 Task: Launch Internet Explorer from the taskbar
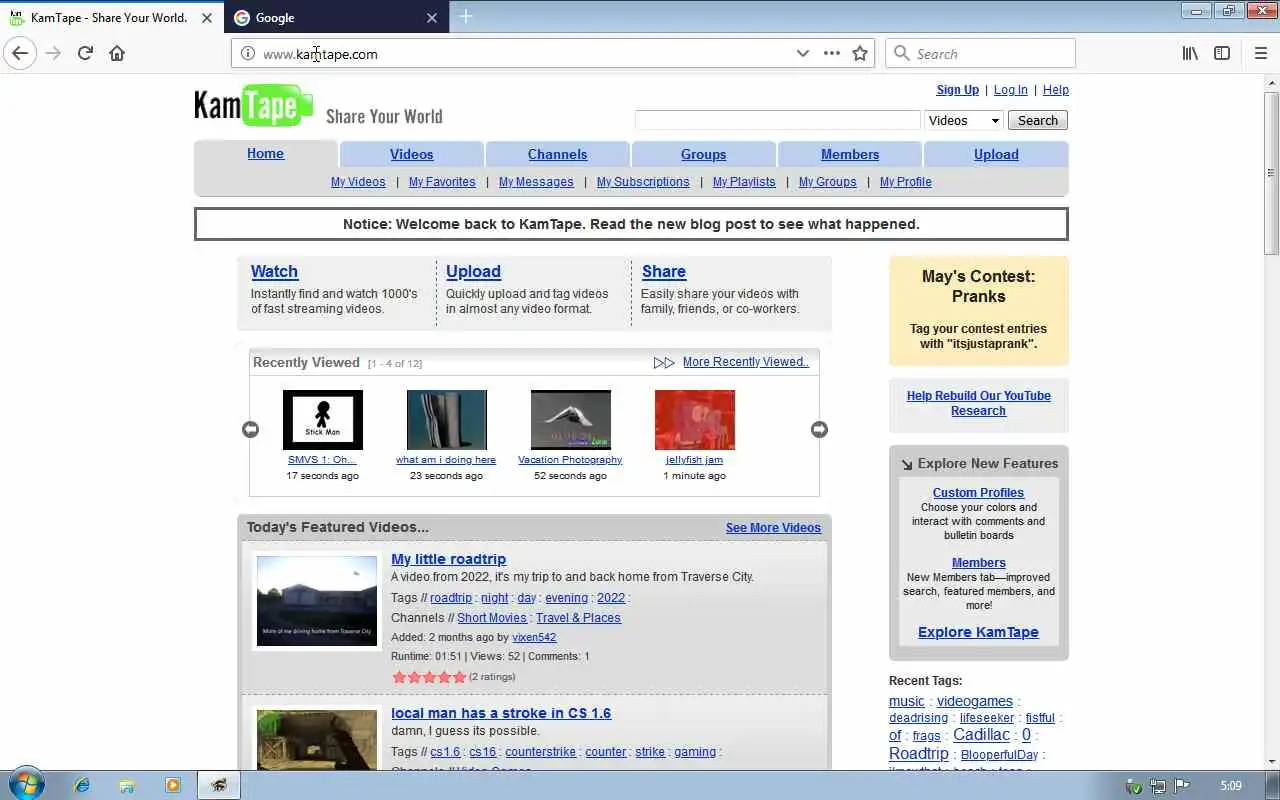click(x=83, y=786)
